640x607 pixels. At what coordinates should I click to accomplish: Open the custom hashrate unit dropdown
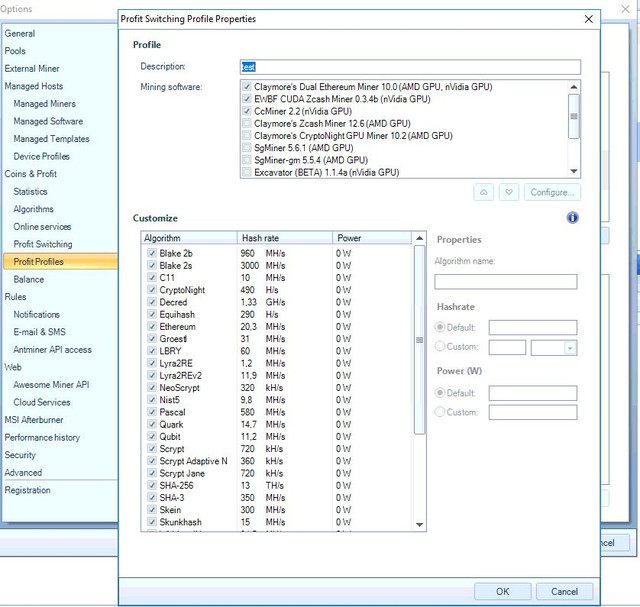[x=570, y=348]
